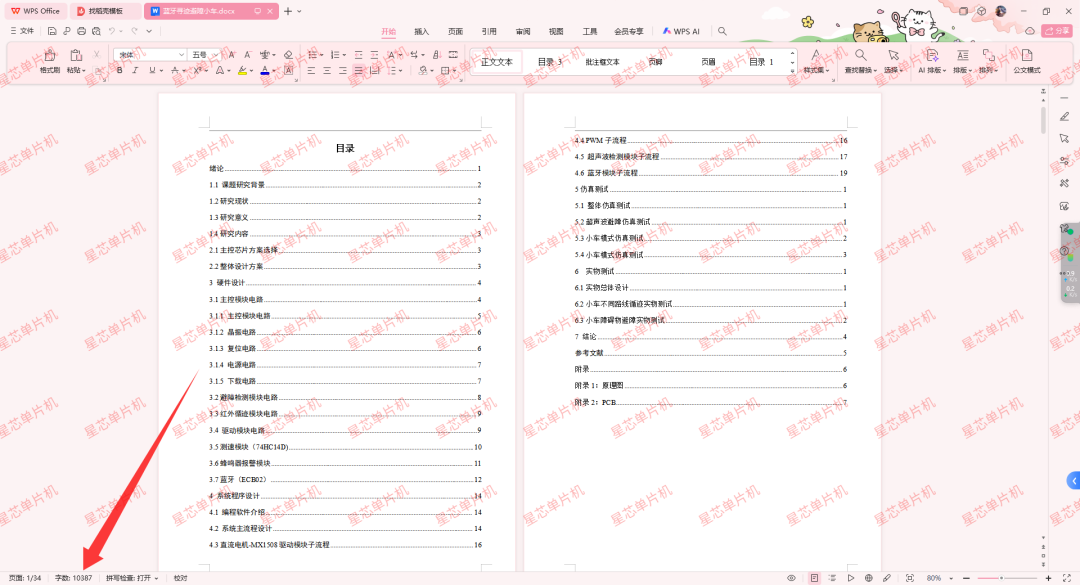Open the spell check (拼写检查) dropdown
This screenshot has height=585, width=1080.
132,578
